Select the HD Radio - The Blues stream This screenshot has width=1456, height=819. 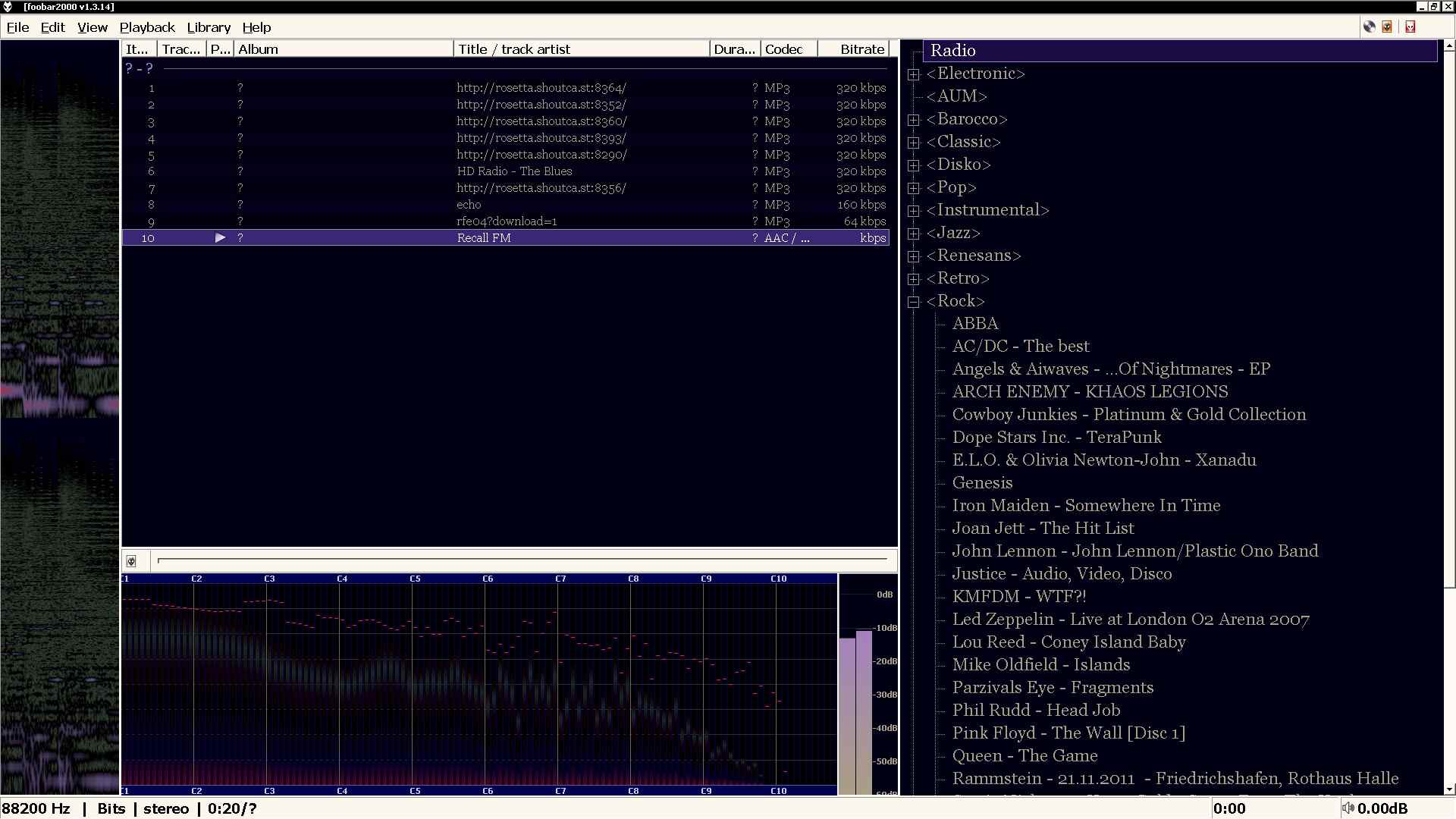click(514, 171)
